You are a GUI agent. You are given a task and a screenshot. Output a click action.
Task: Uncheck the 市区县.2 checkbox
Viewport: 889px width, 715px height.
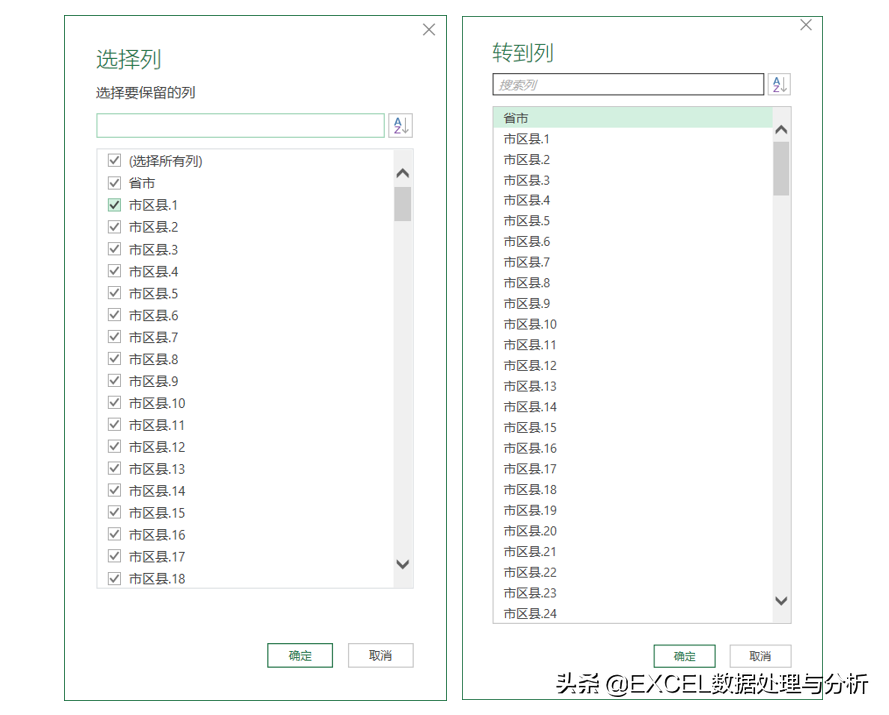point(115,227)
